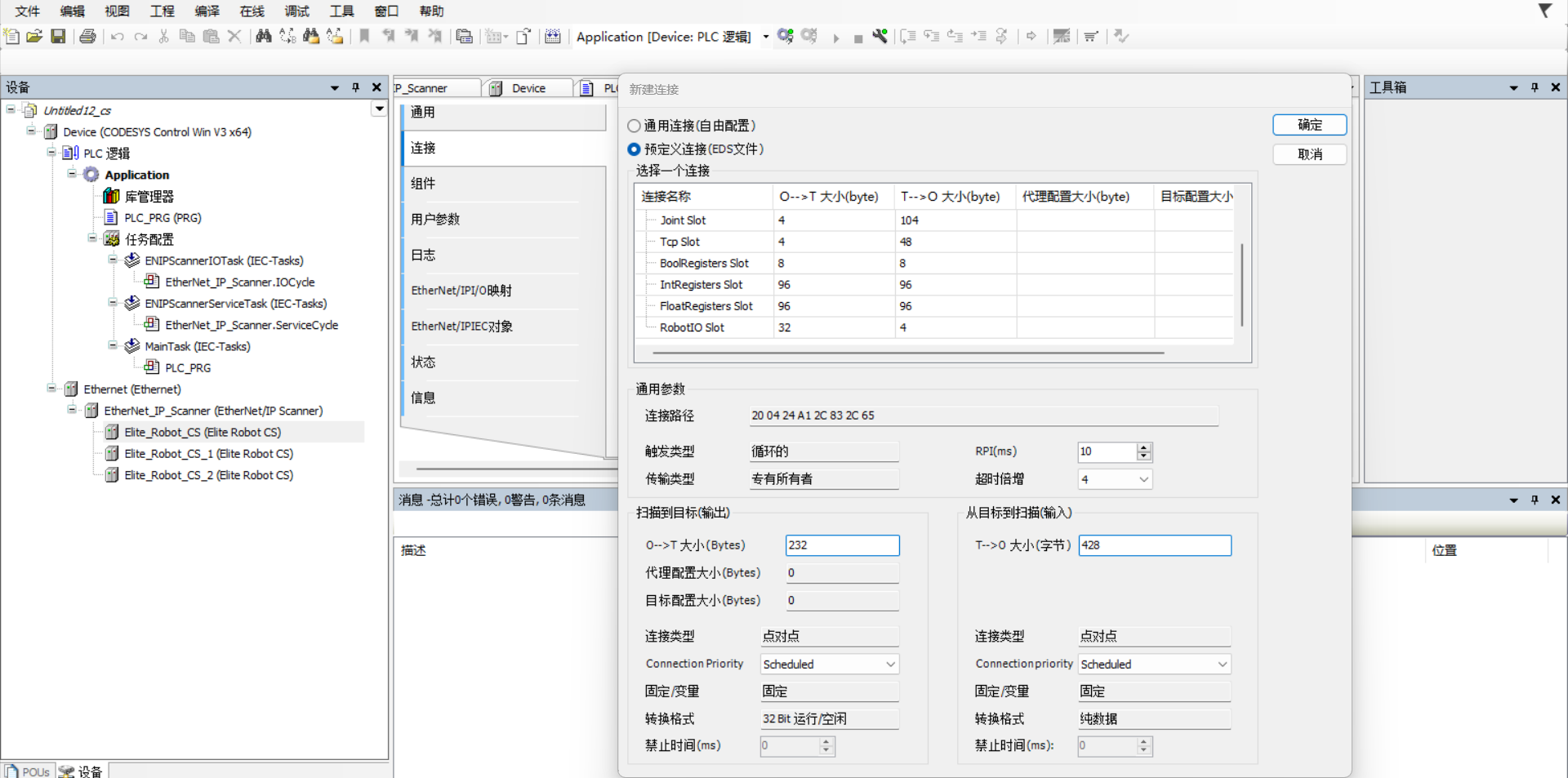Screen dimensions: 1568x778
Task: Click the connection list vertical scrollbar
Action: 1242,285
